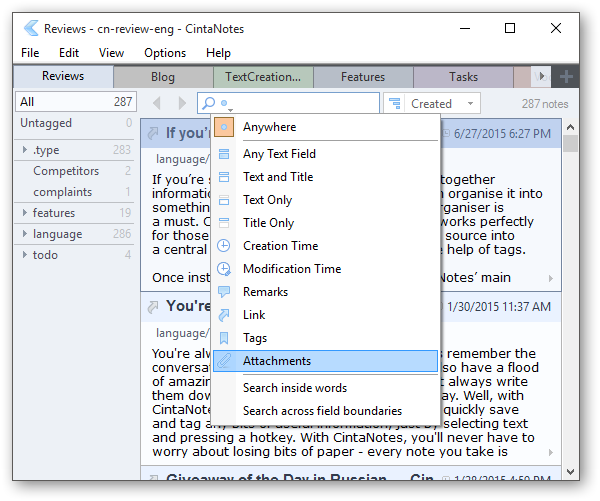
Task: Go back with the left navigation arrow
Action: point(157,103)
